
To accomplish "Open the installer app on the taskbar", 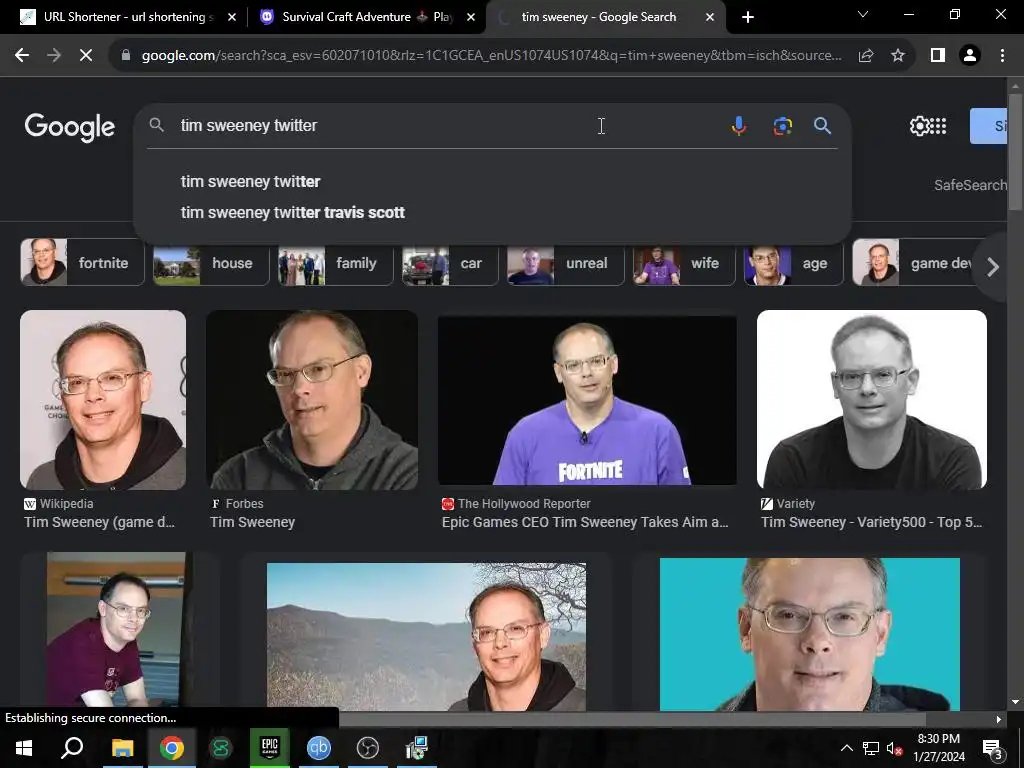I will 417,748.
